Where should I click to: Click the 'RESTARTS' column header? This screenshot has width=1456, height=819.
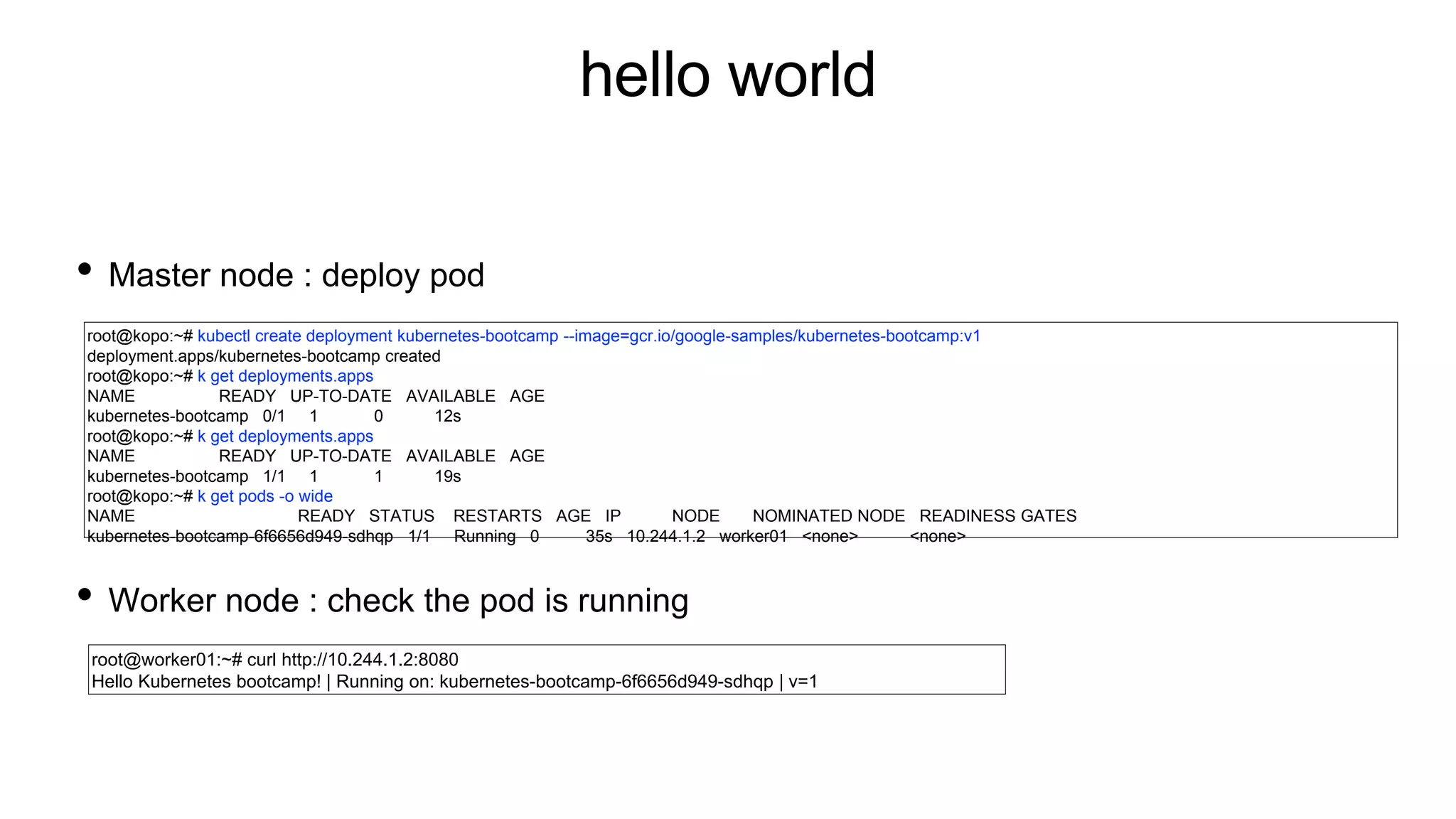[497, 516]
